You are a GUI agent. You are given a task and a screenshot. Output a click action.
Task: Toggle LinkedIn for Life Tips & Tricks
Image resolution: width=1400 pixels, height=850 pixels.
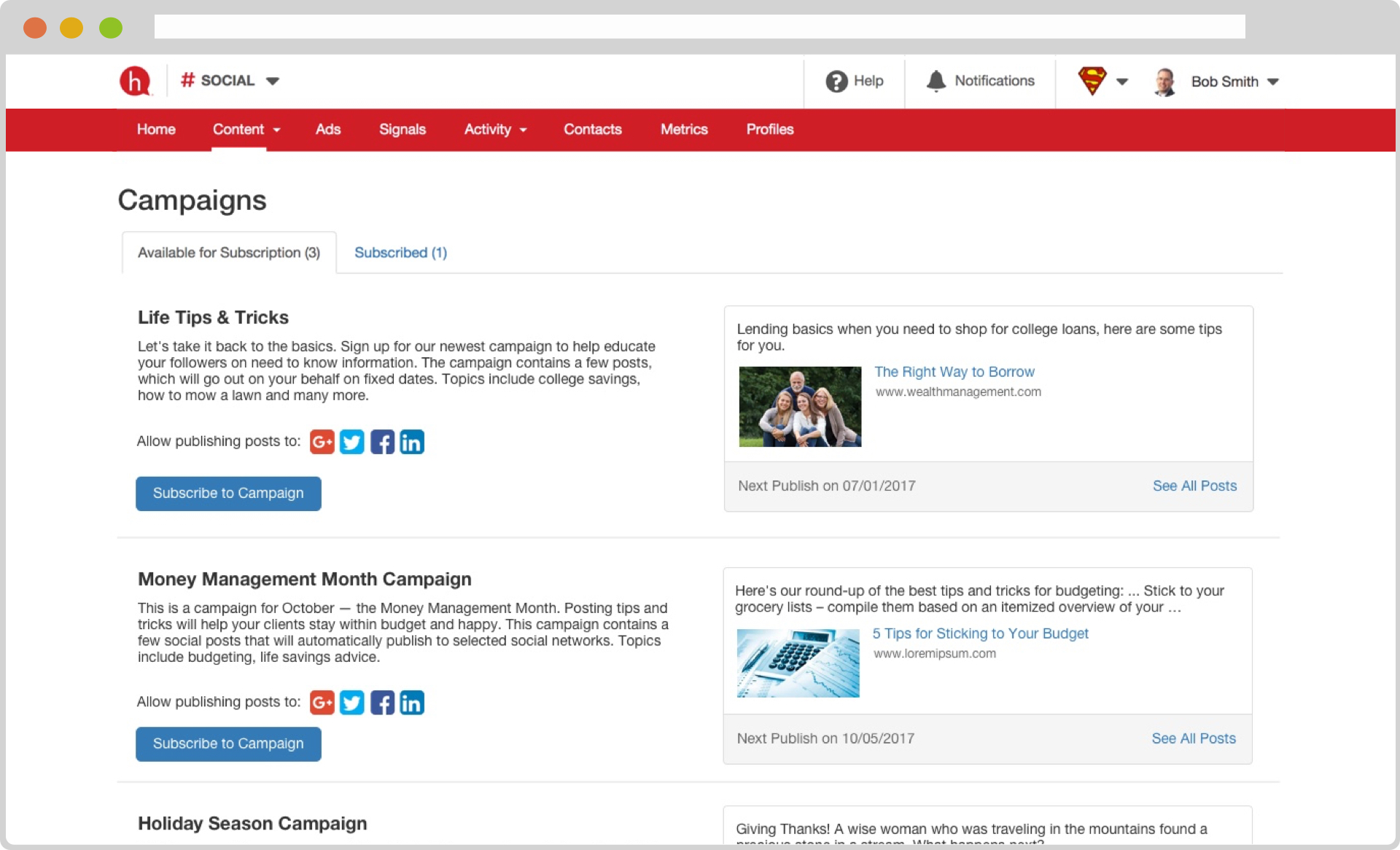point(412,442)
